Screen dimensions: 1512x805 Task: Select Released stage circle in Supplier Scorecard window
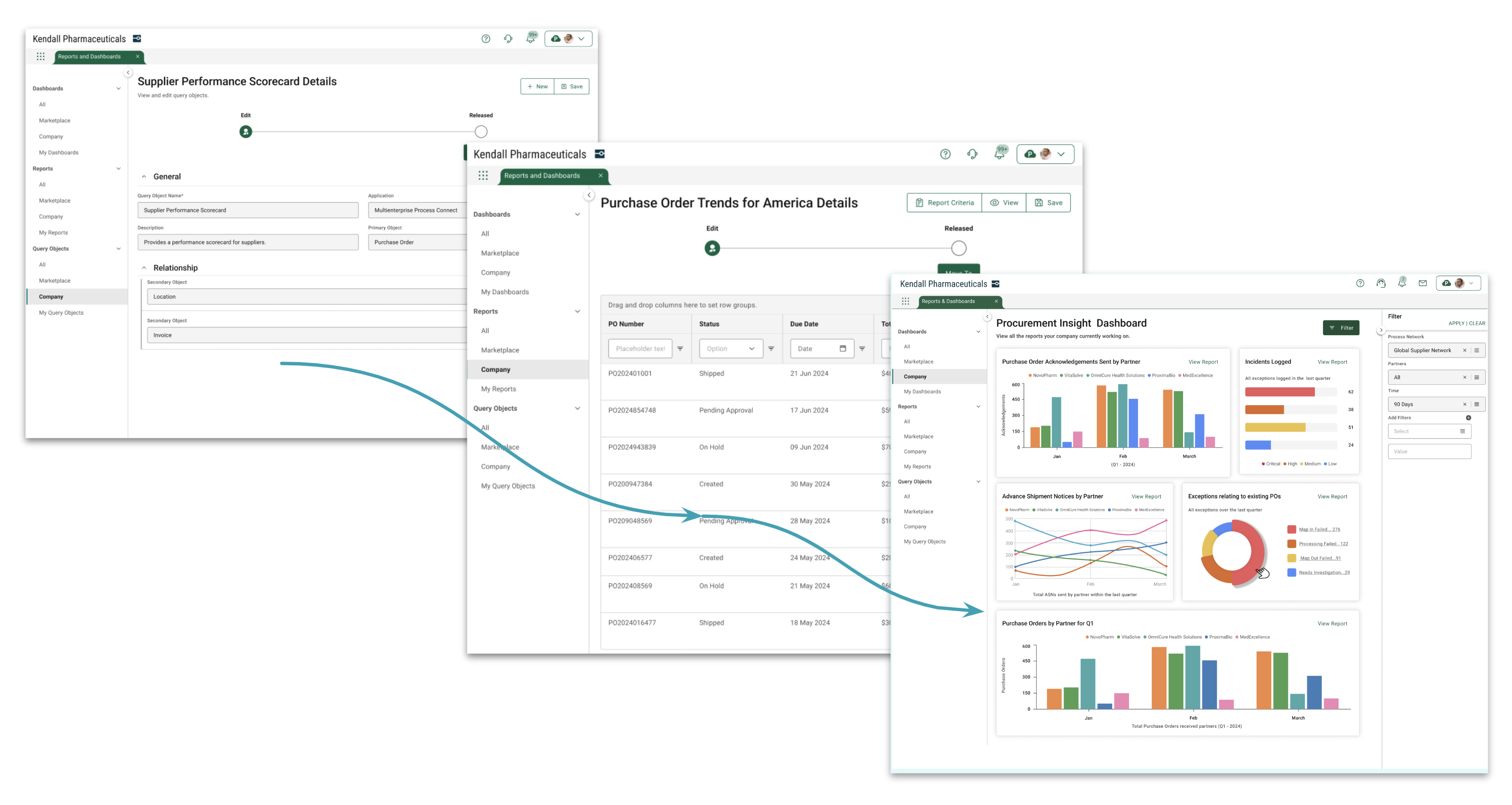point(481,131)
